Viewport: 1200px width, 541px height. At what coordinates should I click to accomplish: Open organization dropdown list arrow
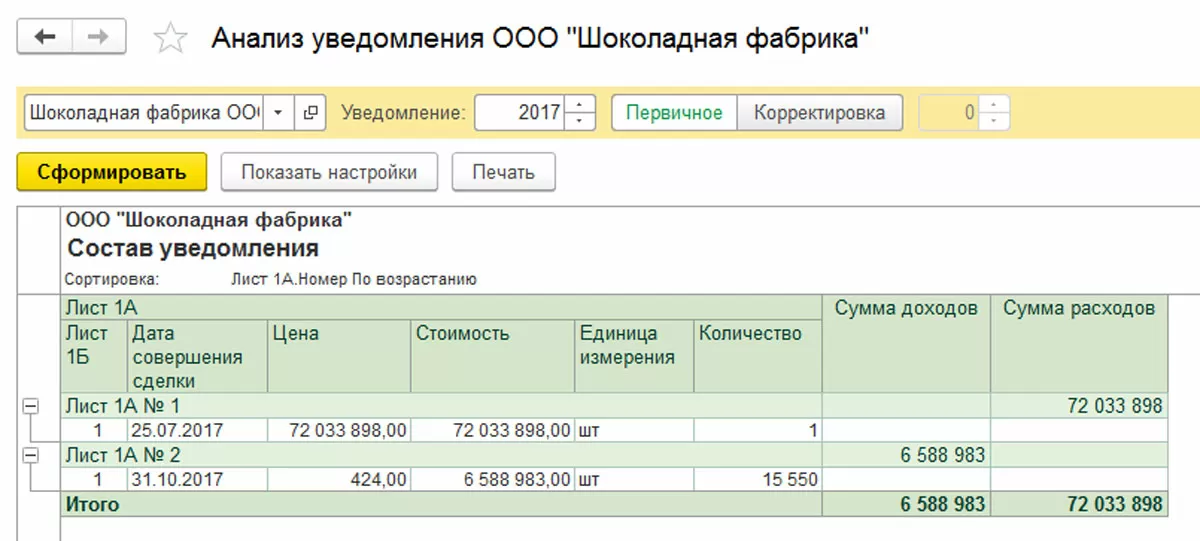279,113
